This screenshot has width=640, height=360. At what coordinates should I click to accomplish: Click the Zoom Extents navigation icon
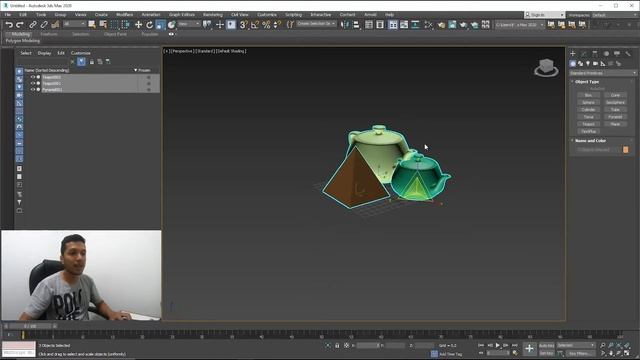(x=619, y=346)
